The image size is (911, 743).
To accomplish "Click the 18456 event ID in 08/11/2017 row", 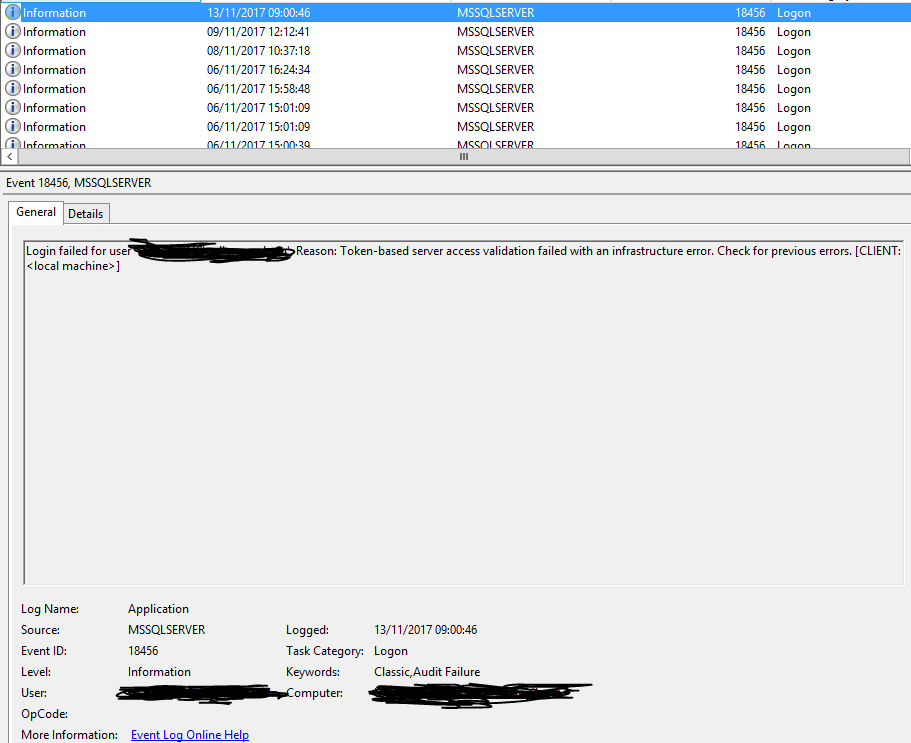I will pyautogui.click(x=750, y=51).
